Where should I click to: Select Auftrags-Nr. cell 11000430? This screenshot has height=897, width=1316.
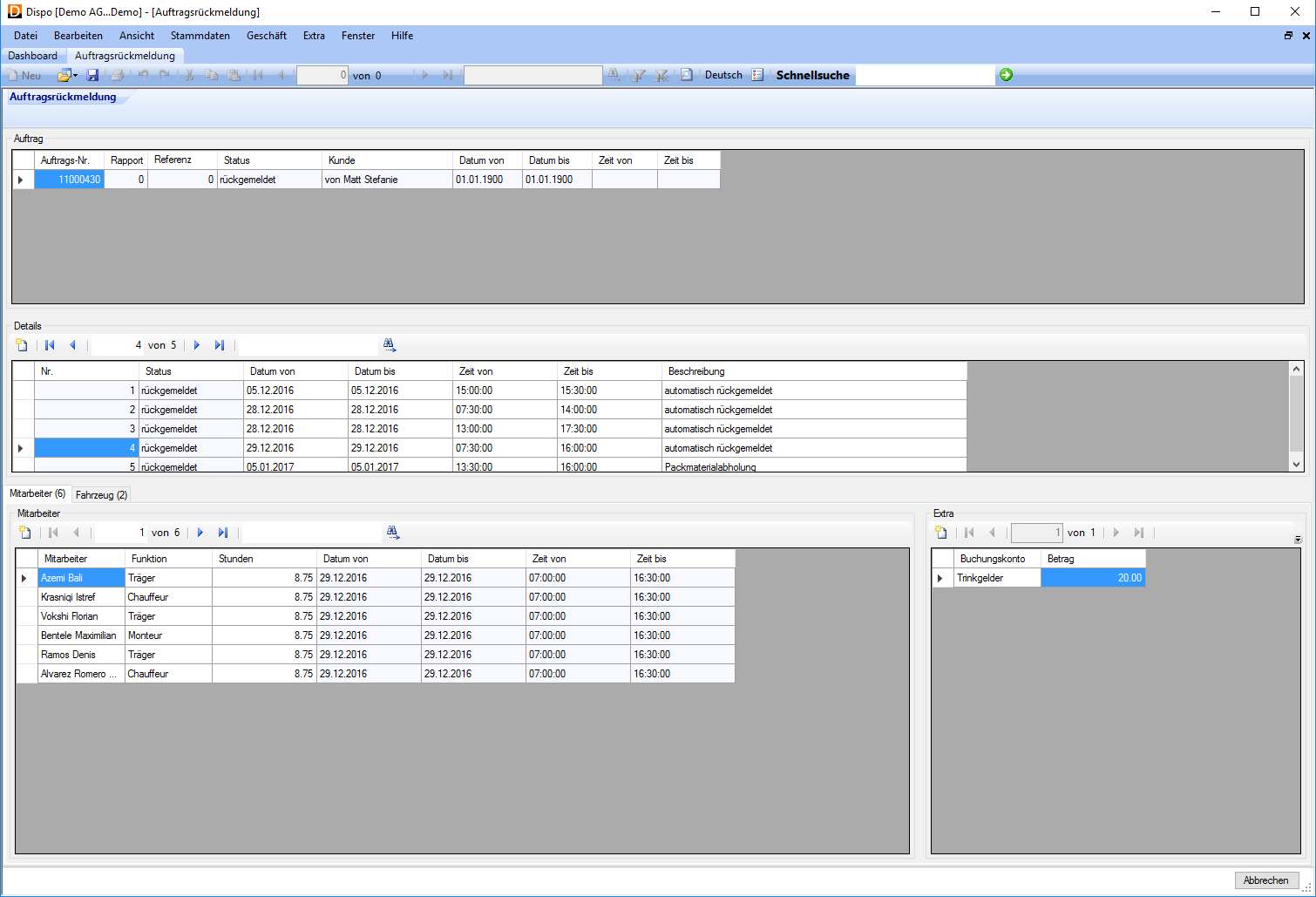point(70,180)
